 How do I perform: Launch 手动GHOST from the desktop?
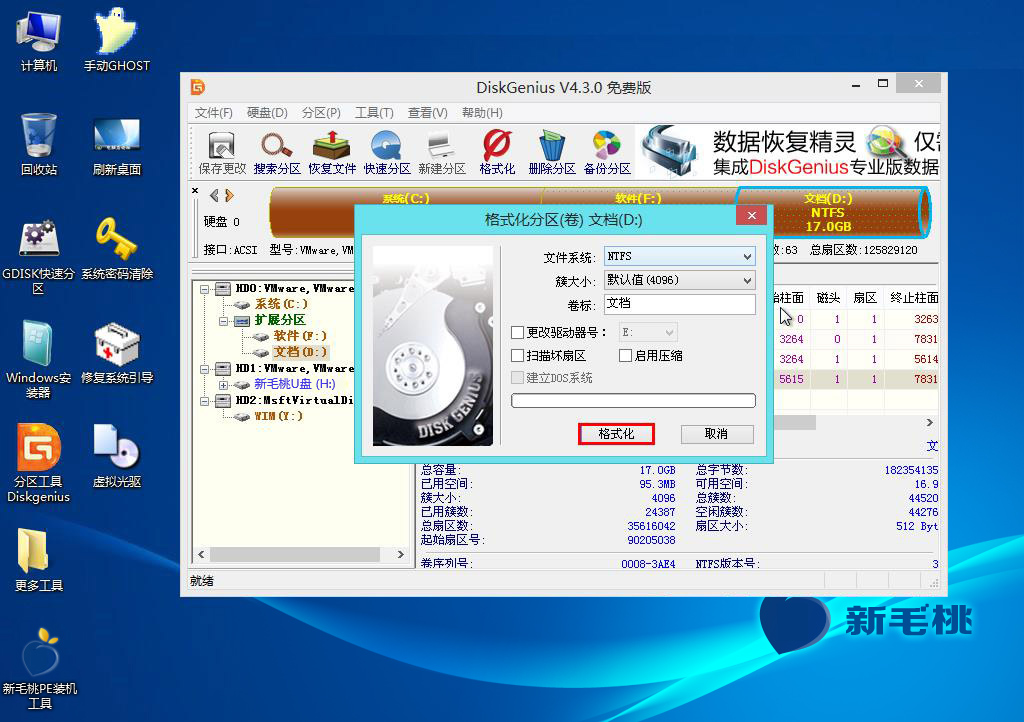point(116,40)
